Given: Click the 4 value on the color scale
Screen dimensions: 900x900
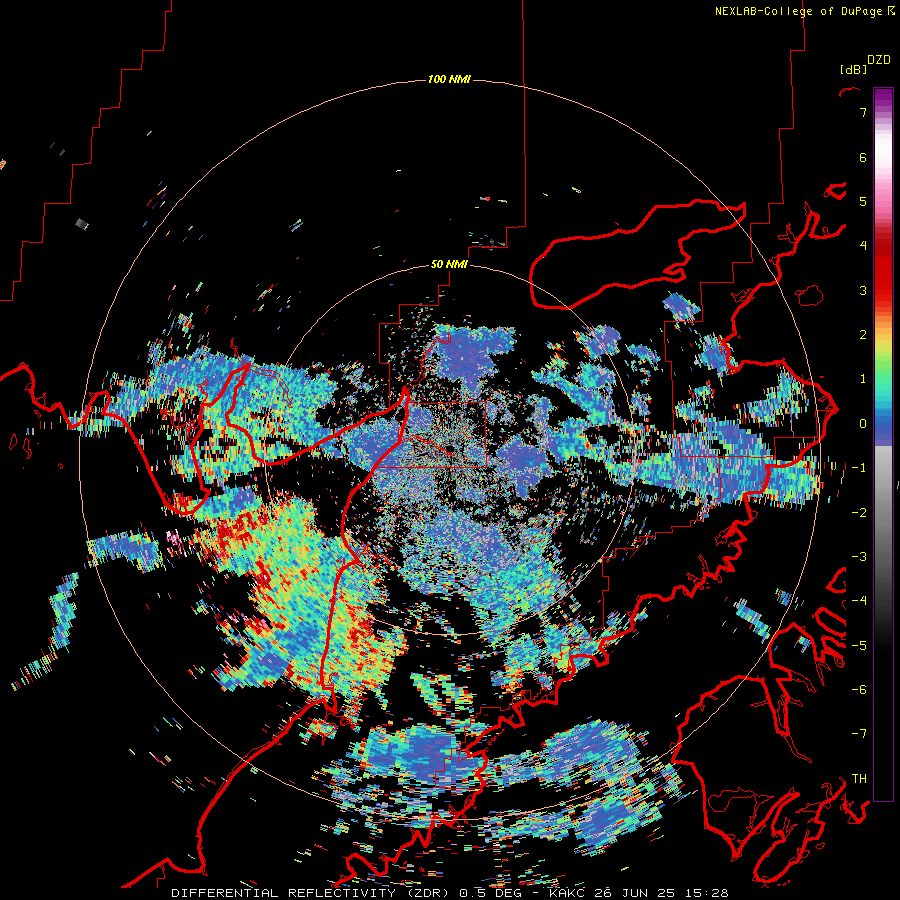Looking at the screenshot, I should tap(863, 246).
